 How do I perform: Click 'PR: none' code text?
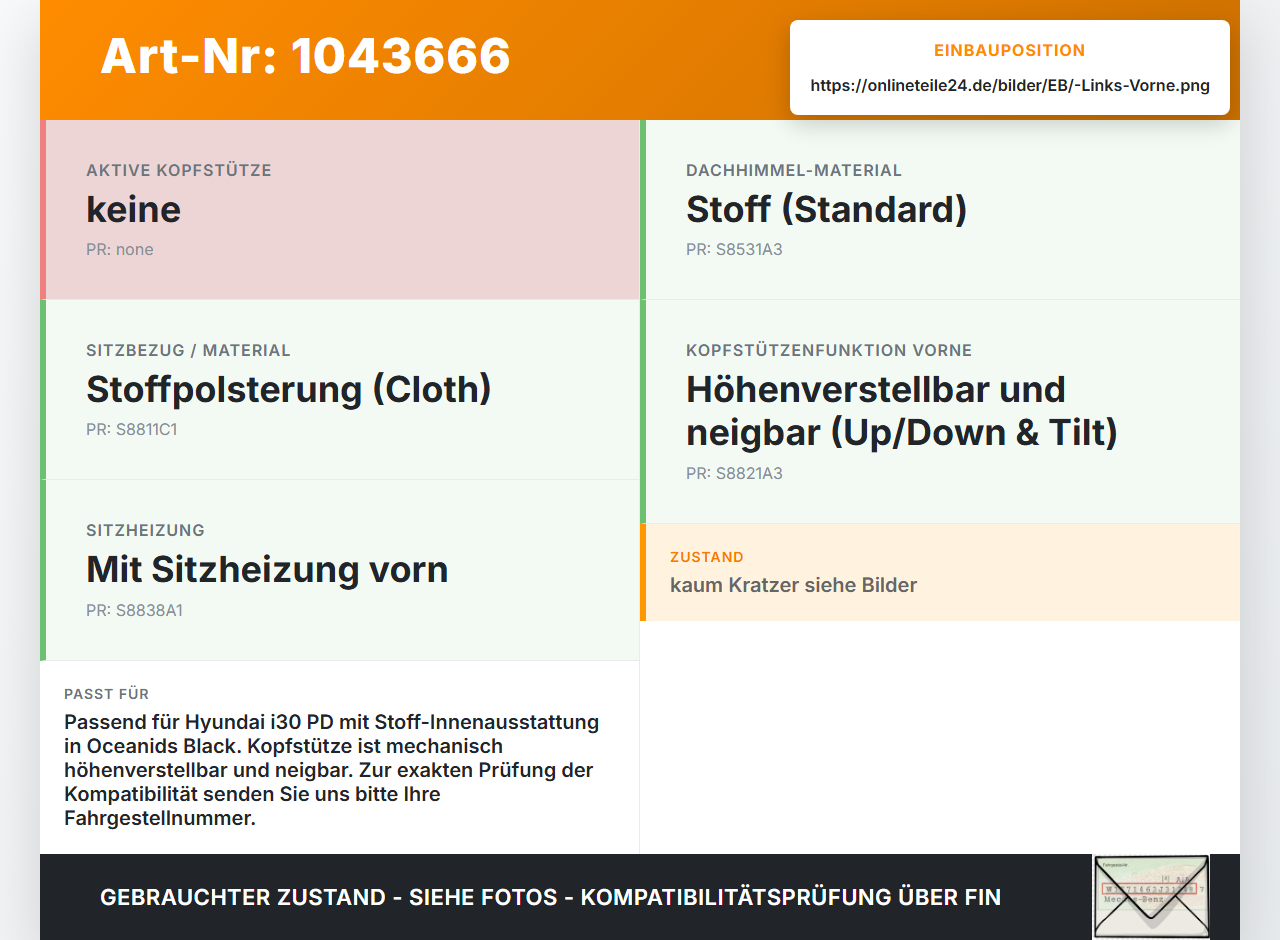[120, 249]
